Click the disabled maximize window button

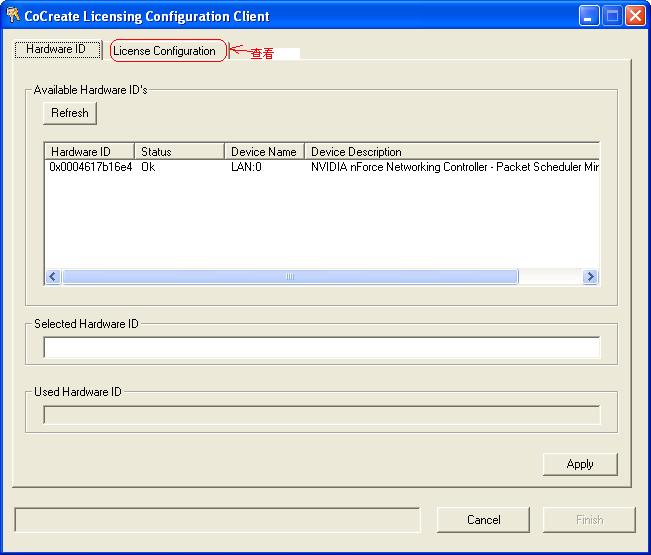click(x=612, y=16)
